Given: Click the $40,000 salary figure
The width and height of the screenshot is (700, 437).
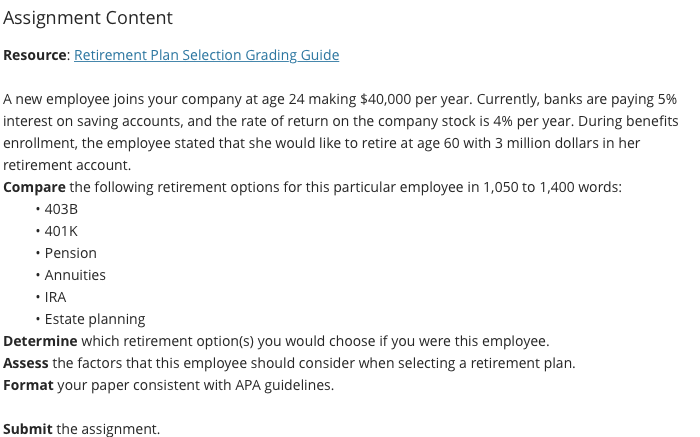Looking at the screenshot, I should tap(385, 99).
